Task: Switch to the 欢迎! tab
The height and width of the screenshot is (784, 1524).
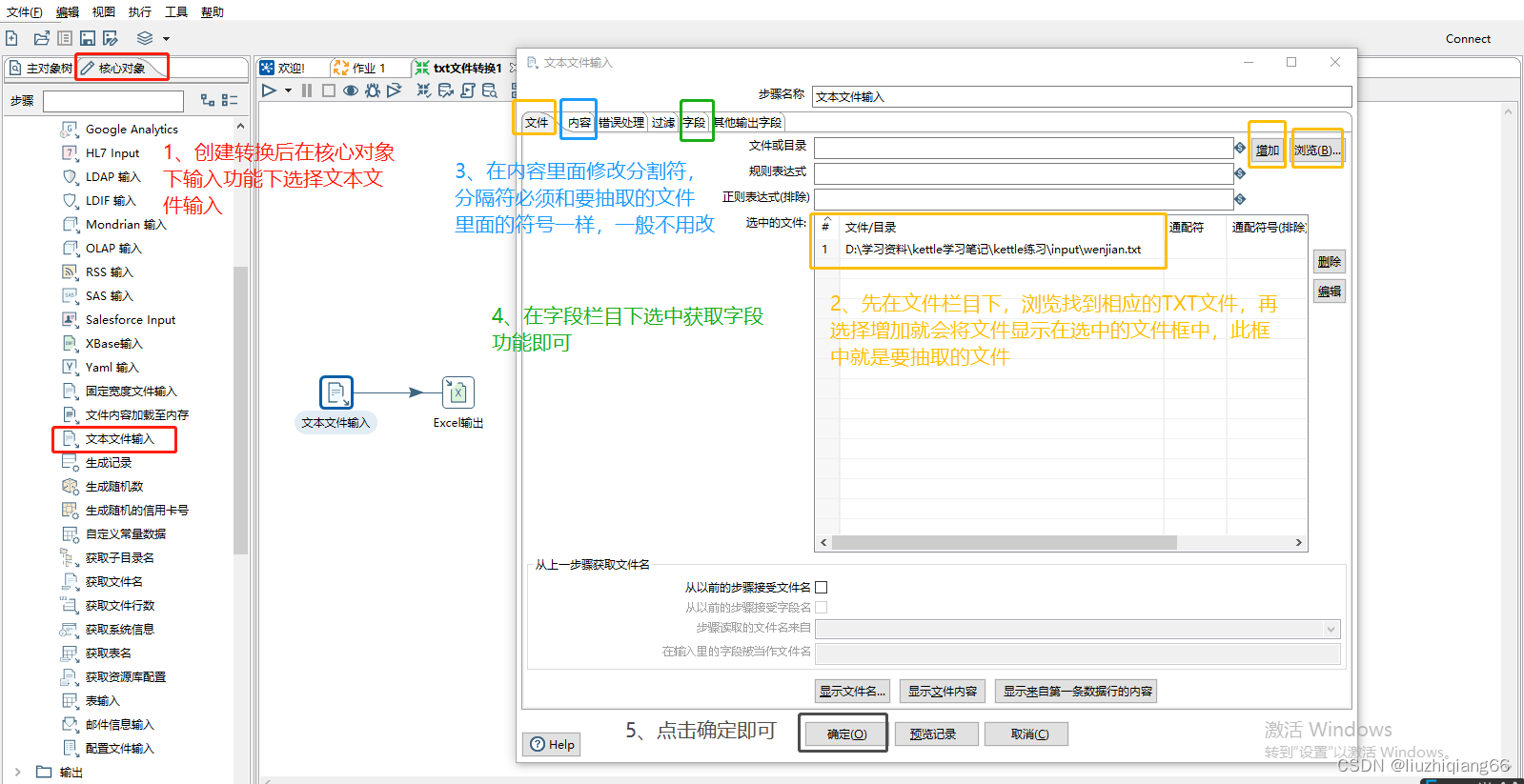Action: click(x=291, y=68)
